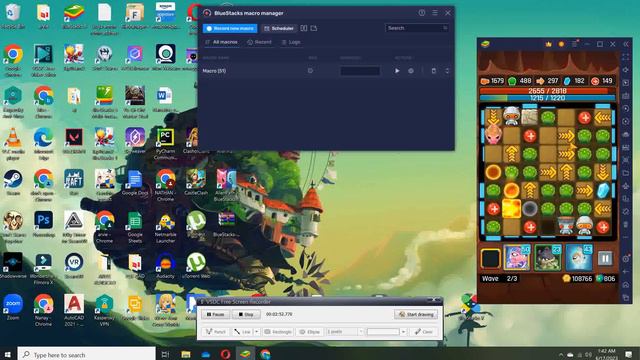Tap the blue crystal tile on the board
The height and width of the screenshot is (360, 640).
tap(603, 190)
